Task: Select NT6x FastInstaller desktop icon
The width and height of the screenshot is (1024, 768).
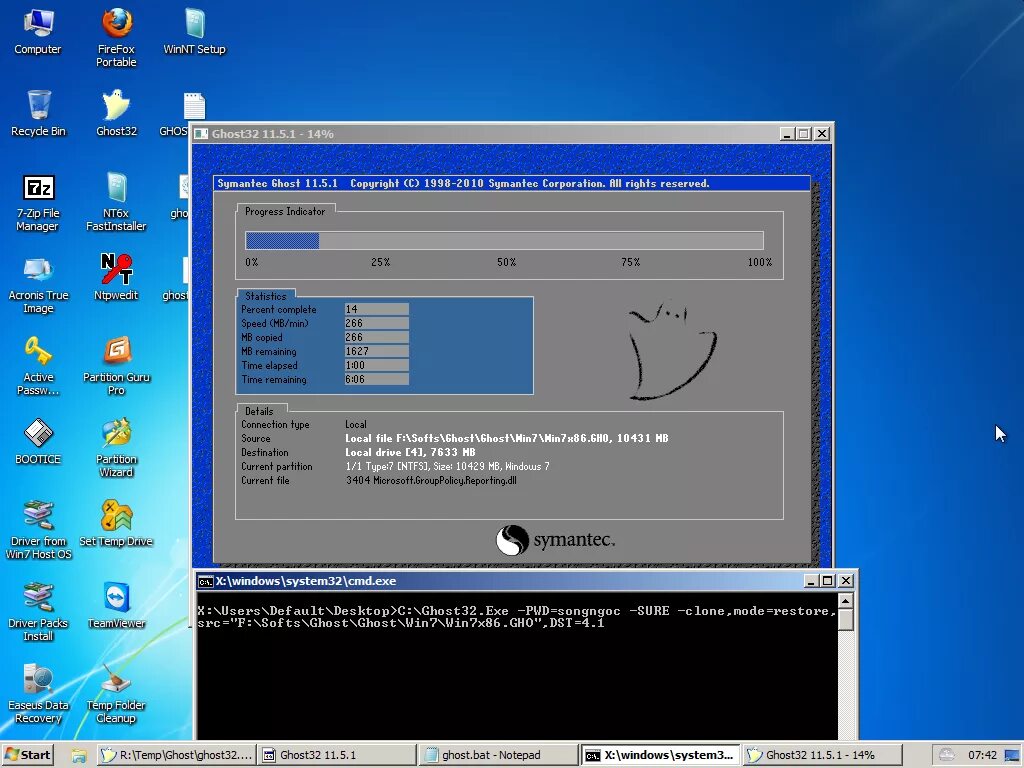Action: (x=116, y=202)
